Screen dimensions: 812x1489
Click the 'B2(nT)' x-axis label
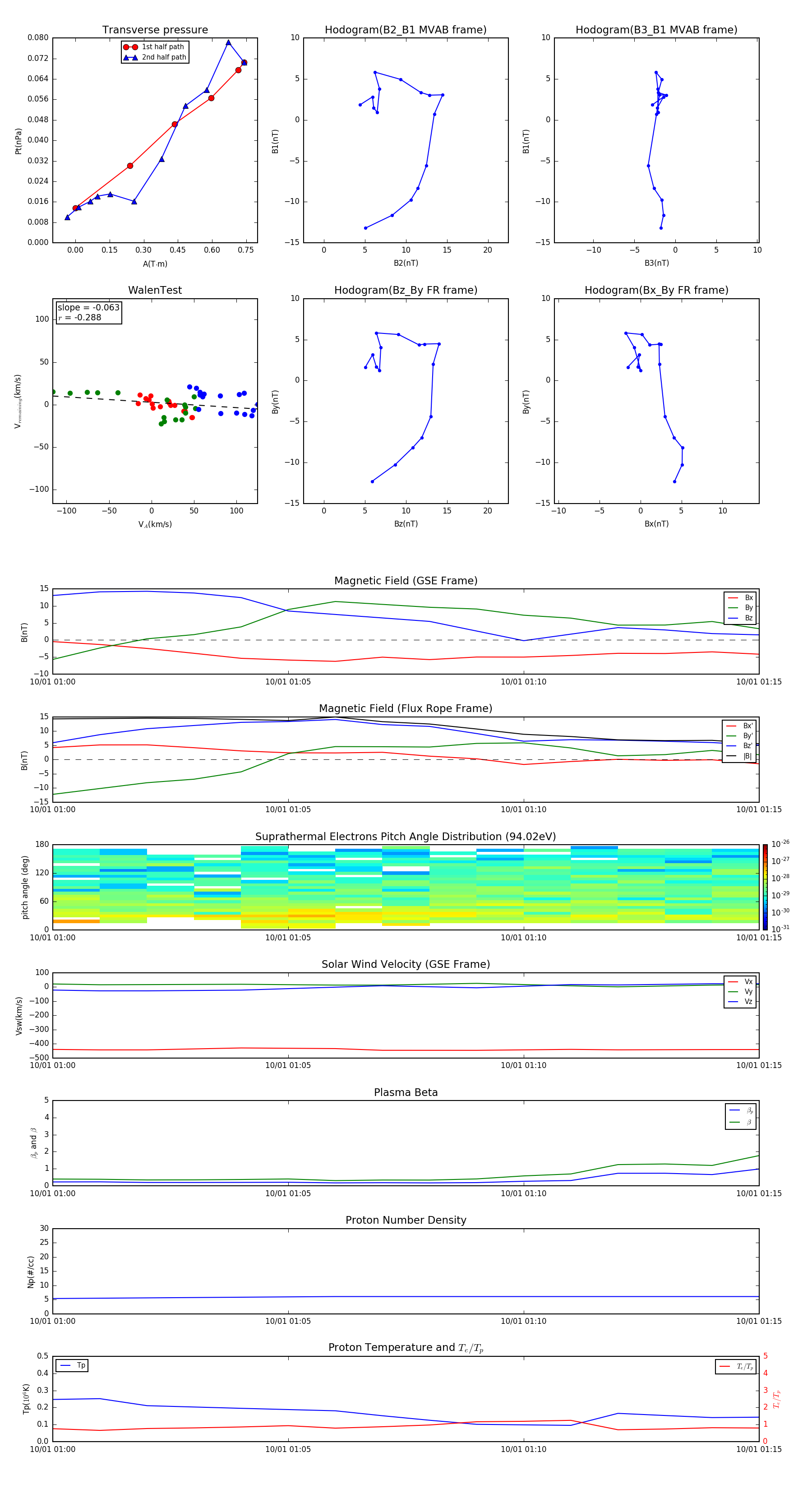click(406, 264)
